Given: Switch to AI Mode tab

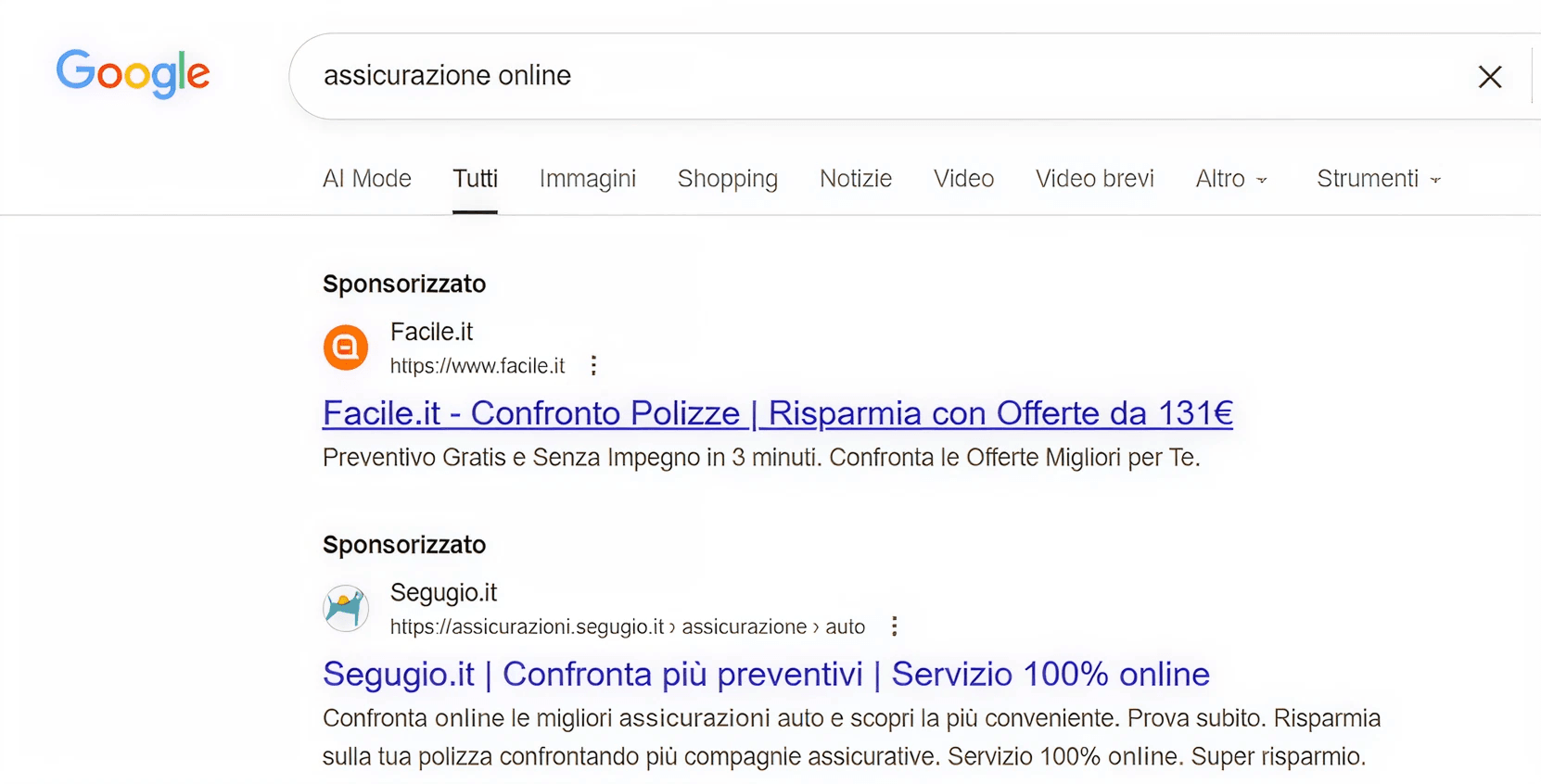Looking at the screenshot, I should [x=366, y=179].
